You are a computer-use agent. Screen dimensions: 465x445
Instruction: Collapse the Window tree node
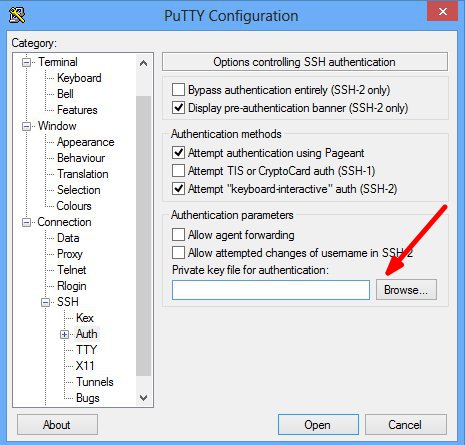coord(26,126)
